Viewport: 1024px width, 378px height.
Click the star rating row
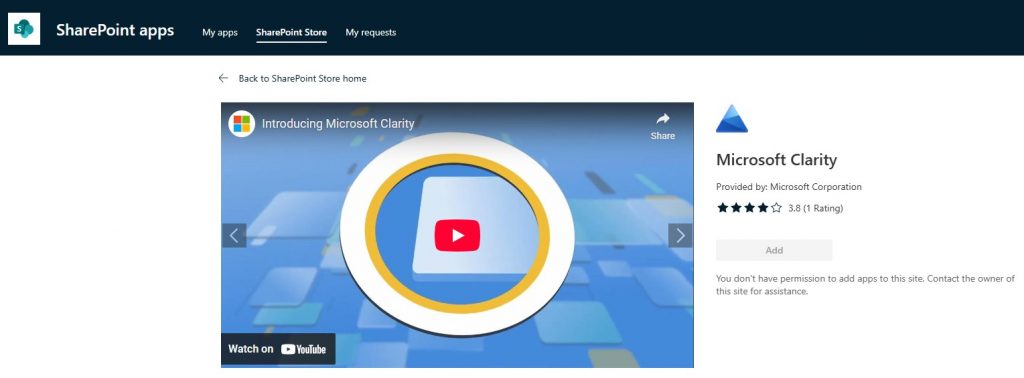click(x=749, y=208)
